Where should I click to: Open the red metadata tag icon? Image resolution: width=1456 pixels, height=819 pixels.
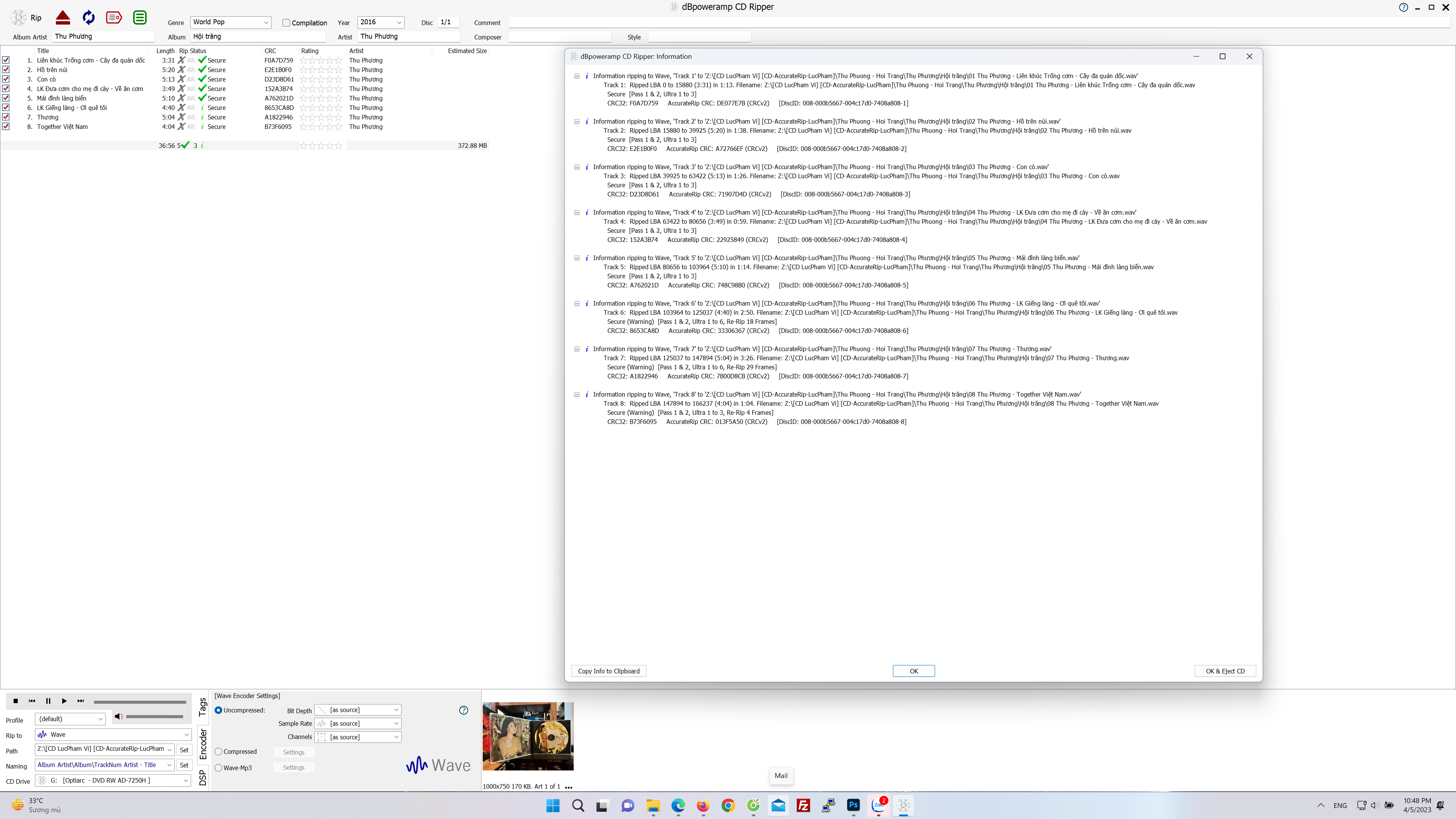pyautogui.click(x=114, y=17)
